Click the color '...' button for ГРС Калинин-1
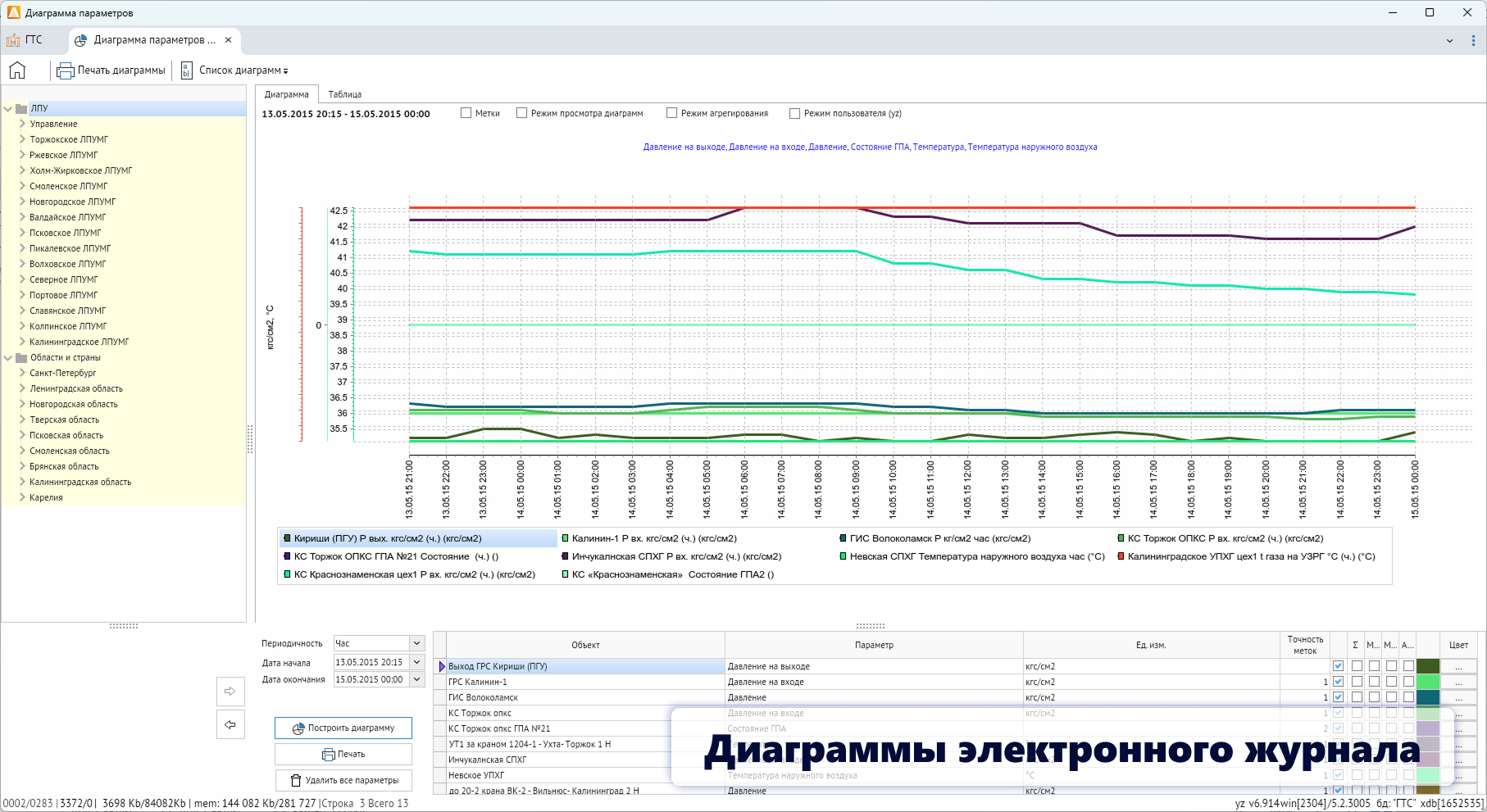Screen dimensions: 1487x812 [1458, 682]
